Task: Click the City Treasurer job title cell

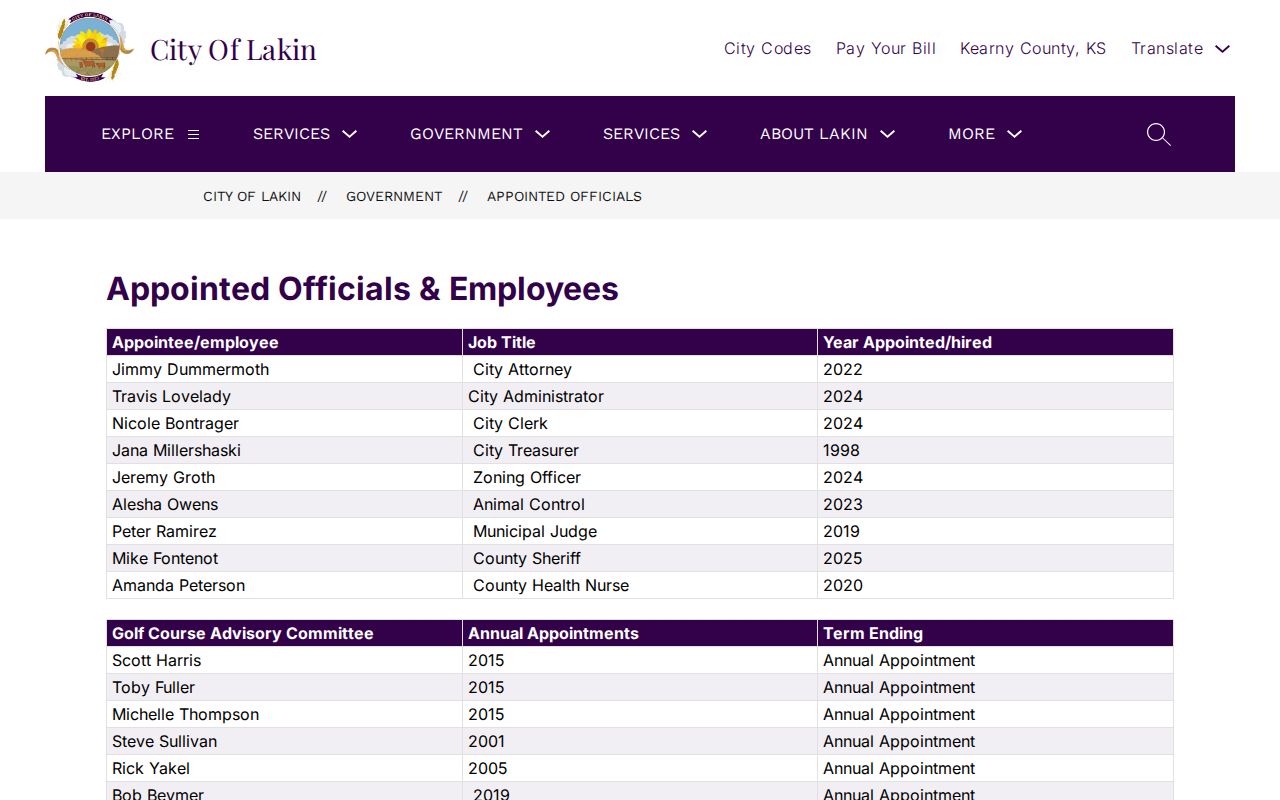Action: tap(640, 450)
